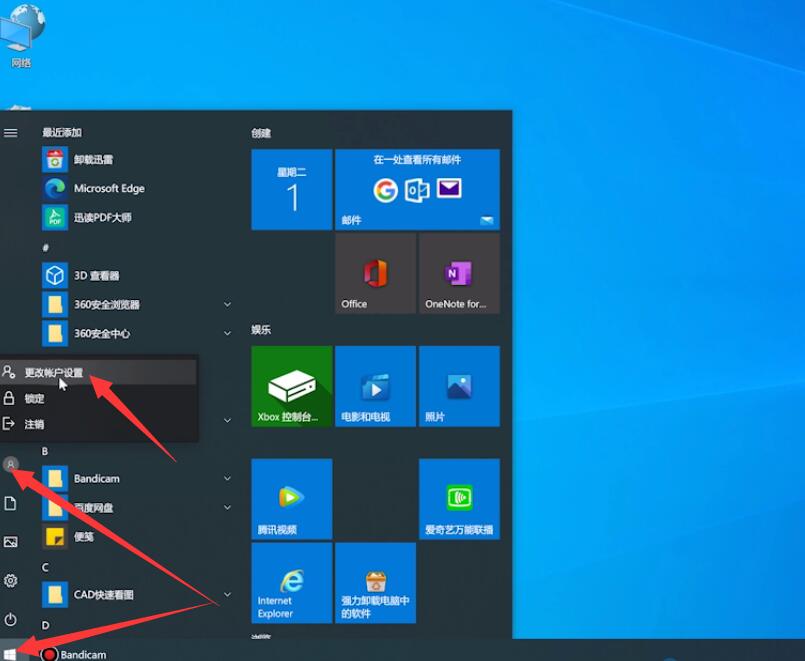Open Documents sidebar icon
Screen dimensions: 805x661
10,503
